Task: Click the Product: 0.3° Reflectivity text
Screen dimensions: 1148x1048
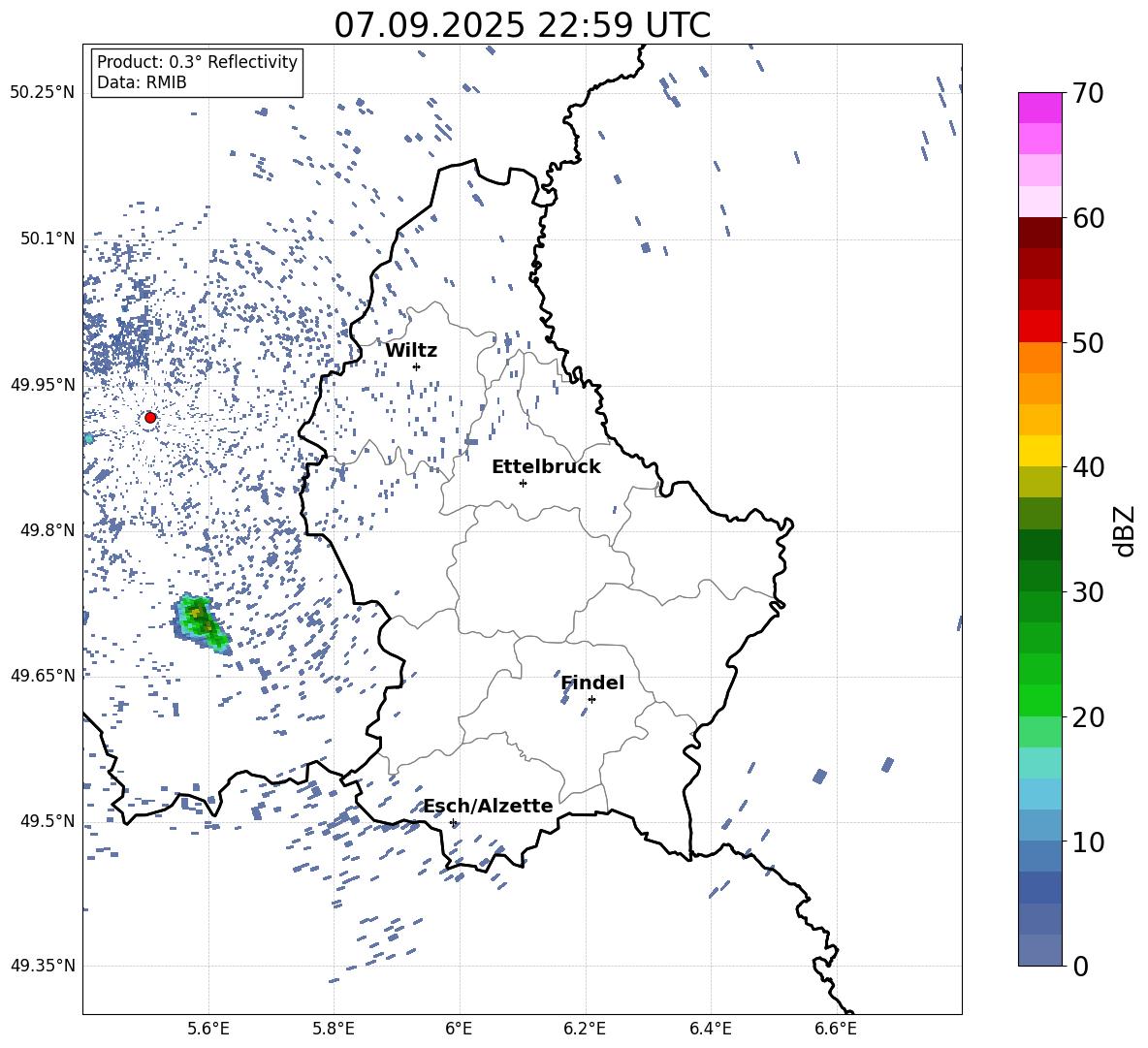Action: [197, 62]
